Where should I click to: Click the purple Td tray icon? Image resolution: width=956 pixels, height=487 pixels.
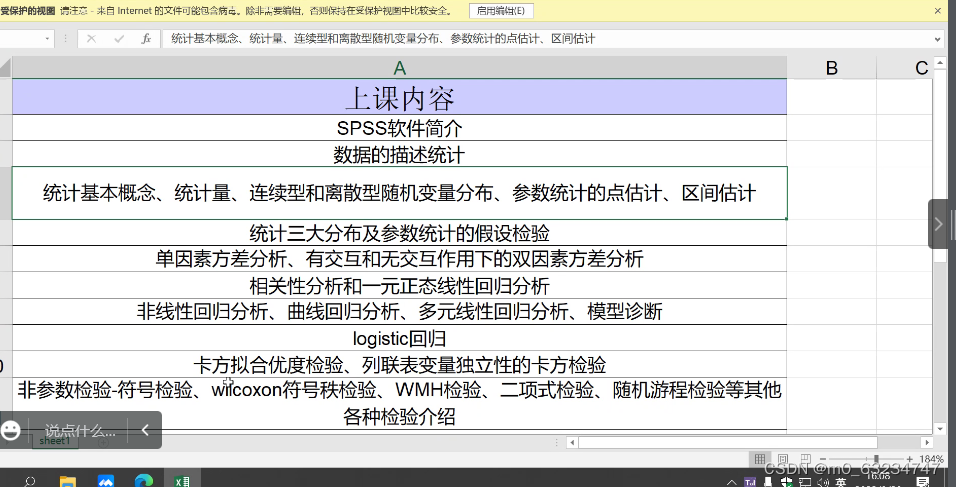click(x=751, y=482)
